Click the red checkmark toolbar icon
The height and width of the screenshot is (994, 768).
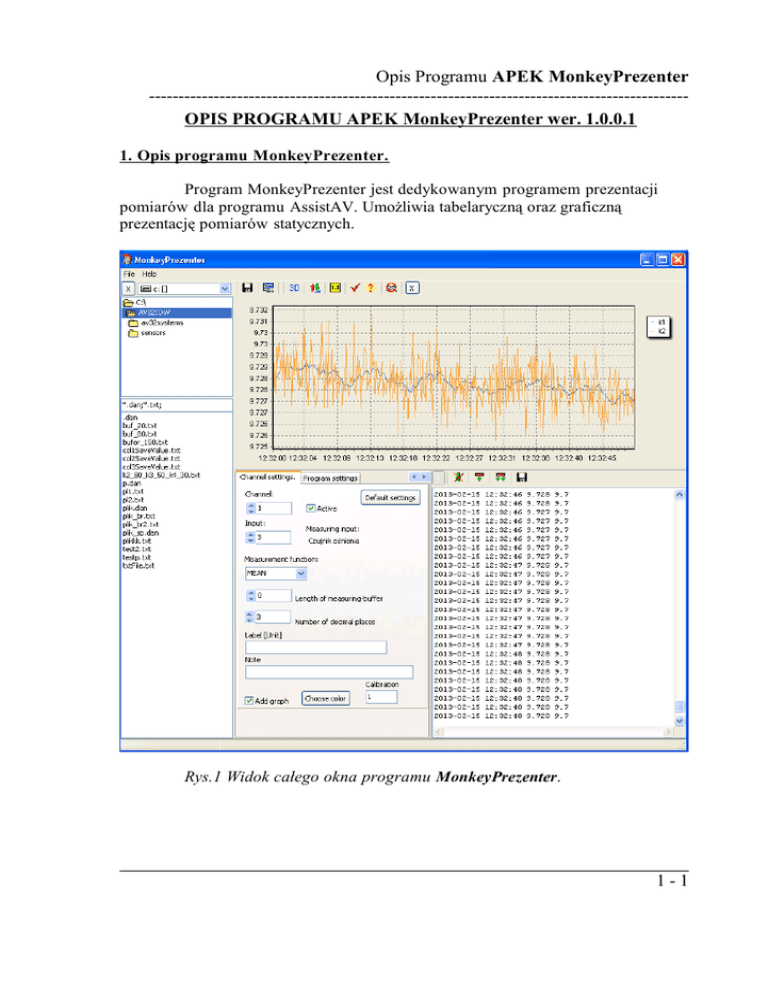tap(353, 288)
